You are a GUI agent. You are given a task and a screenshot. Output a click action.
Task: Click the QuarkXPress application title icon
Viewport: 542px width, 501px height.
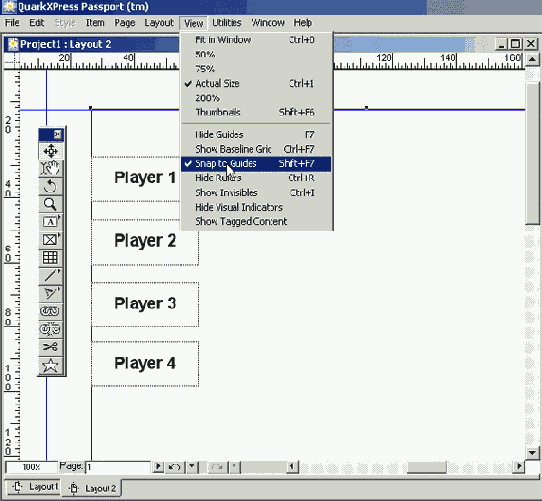9,7
